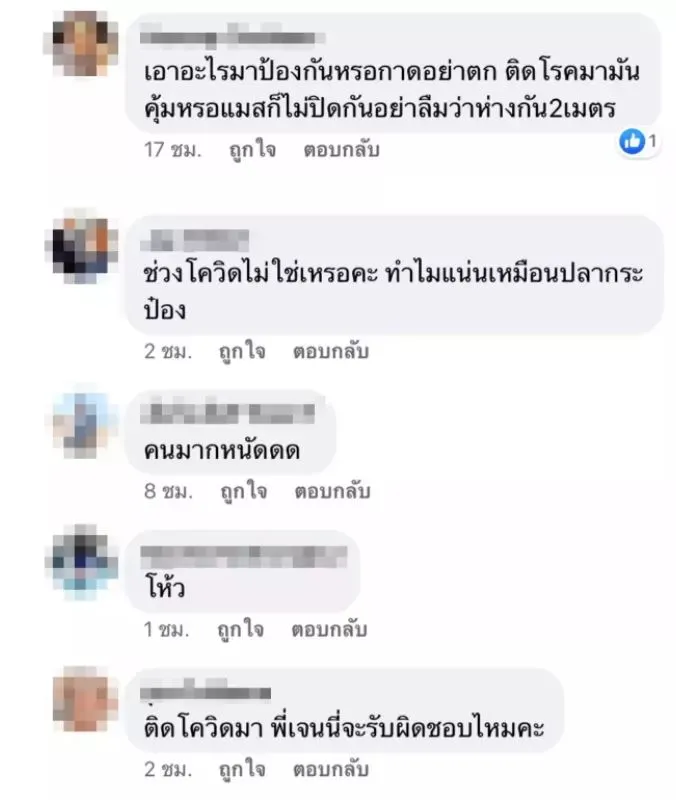The height and width of the screenshot is (805, 676).
Task: Open the second commenter's profile picture
Action: point(81,247)
